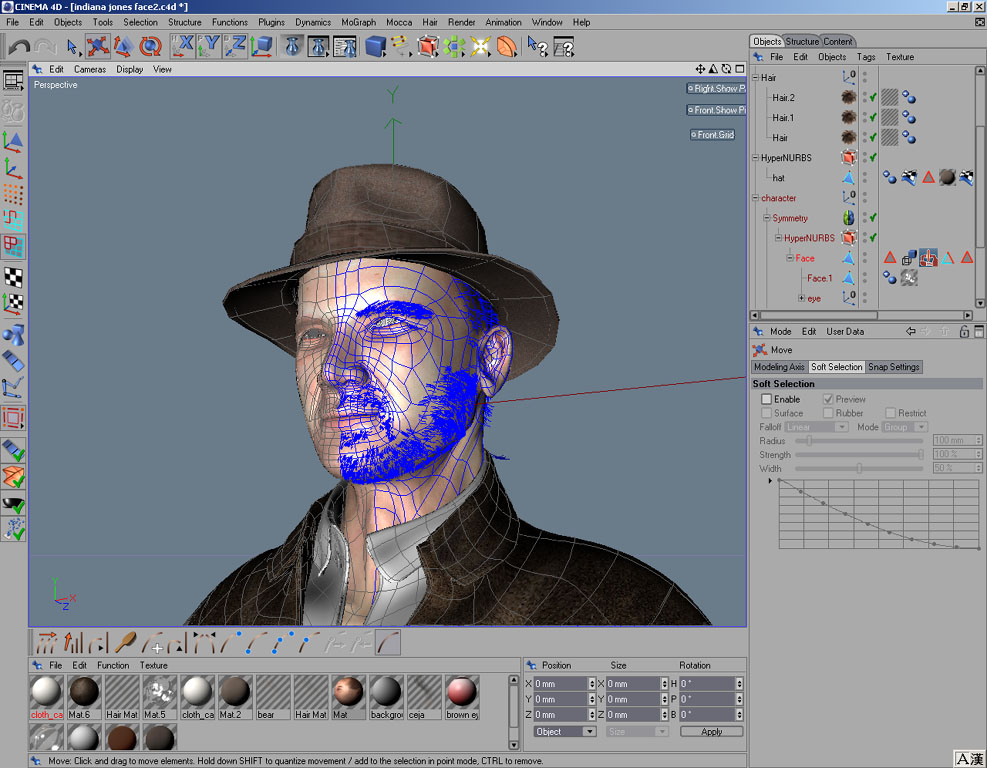Select the Edges mode icon in left toolbar
987x768 pixels.
coord(13,220)
